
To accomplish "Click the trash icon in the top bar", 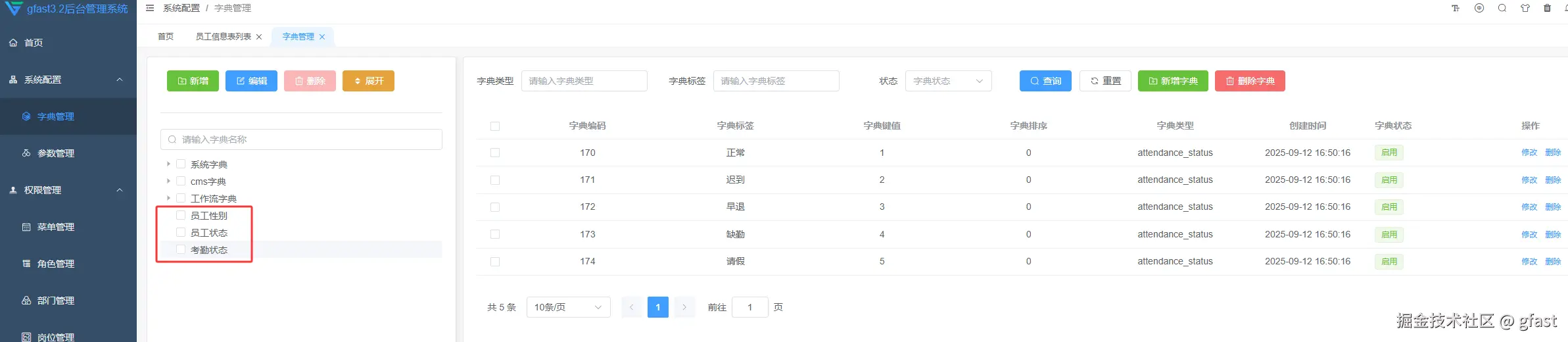I will coord(1548,8).
